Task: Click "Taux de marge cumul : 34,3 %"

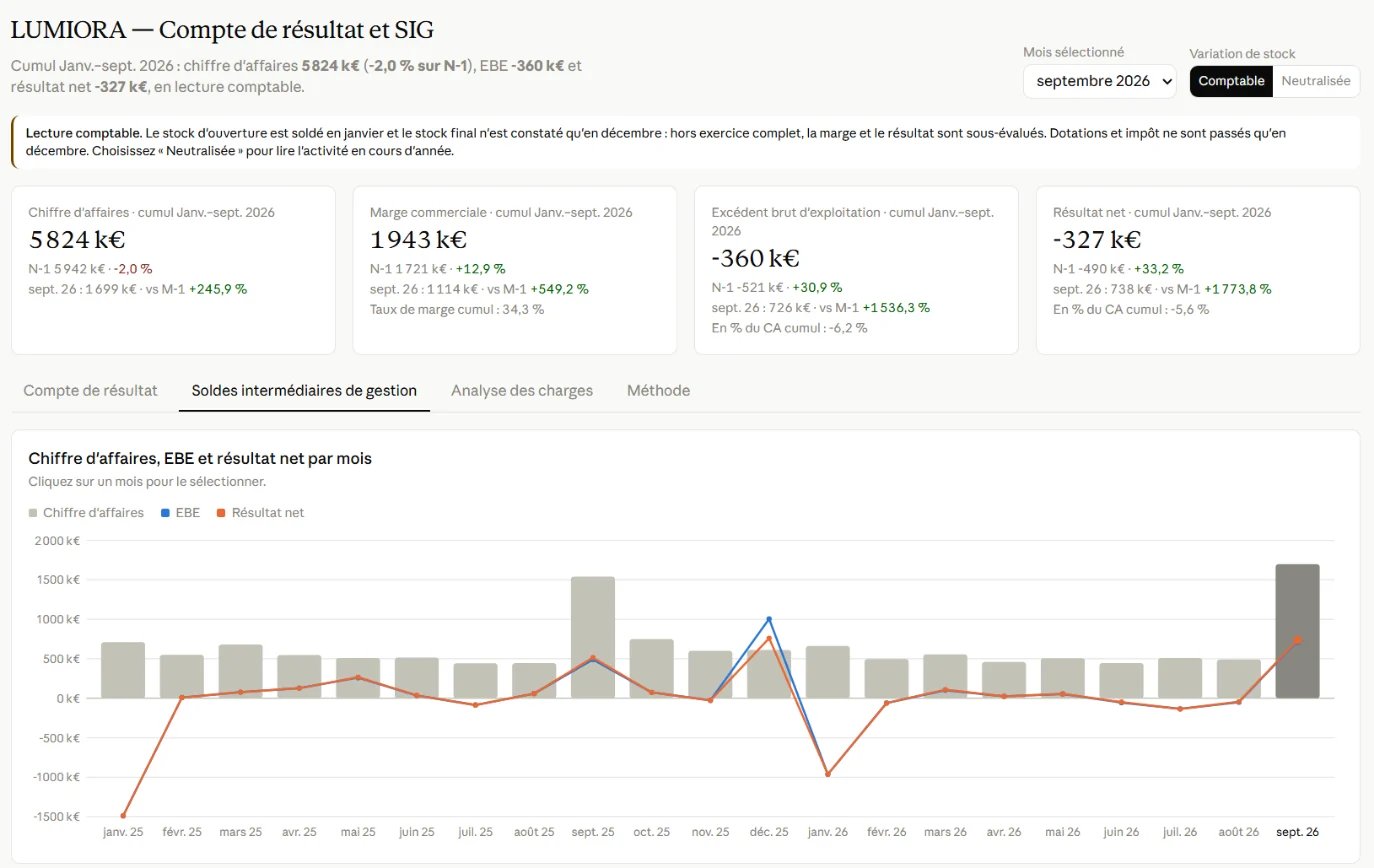Action: tap(457, 309)
